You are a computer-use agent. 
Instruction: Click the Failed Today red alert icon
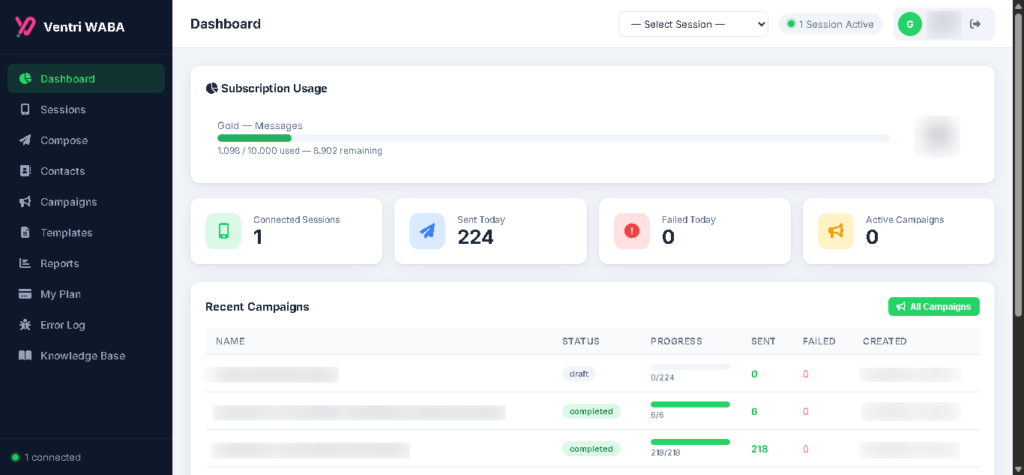tap(632, 231)
